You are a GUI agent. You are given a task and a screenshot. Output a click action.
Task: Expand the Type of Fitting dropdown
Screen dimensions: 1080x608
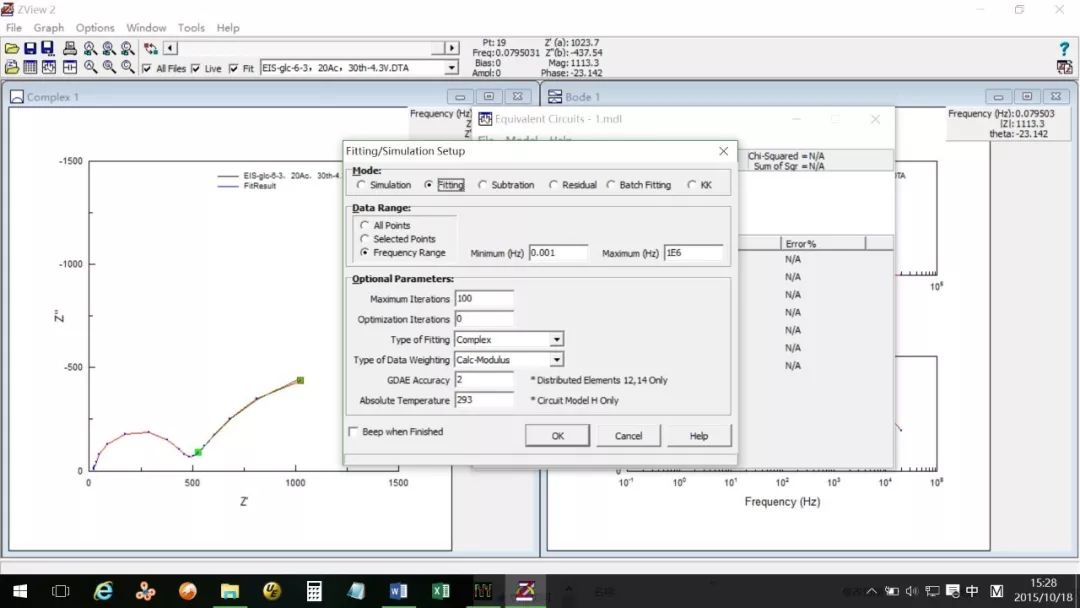tap(557, 339)
